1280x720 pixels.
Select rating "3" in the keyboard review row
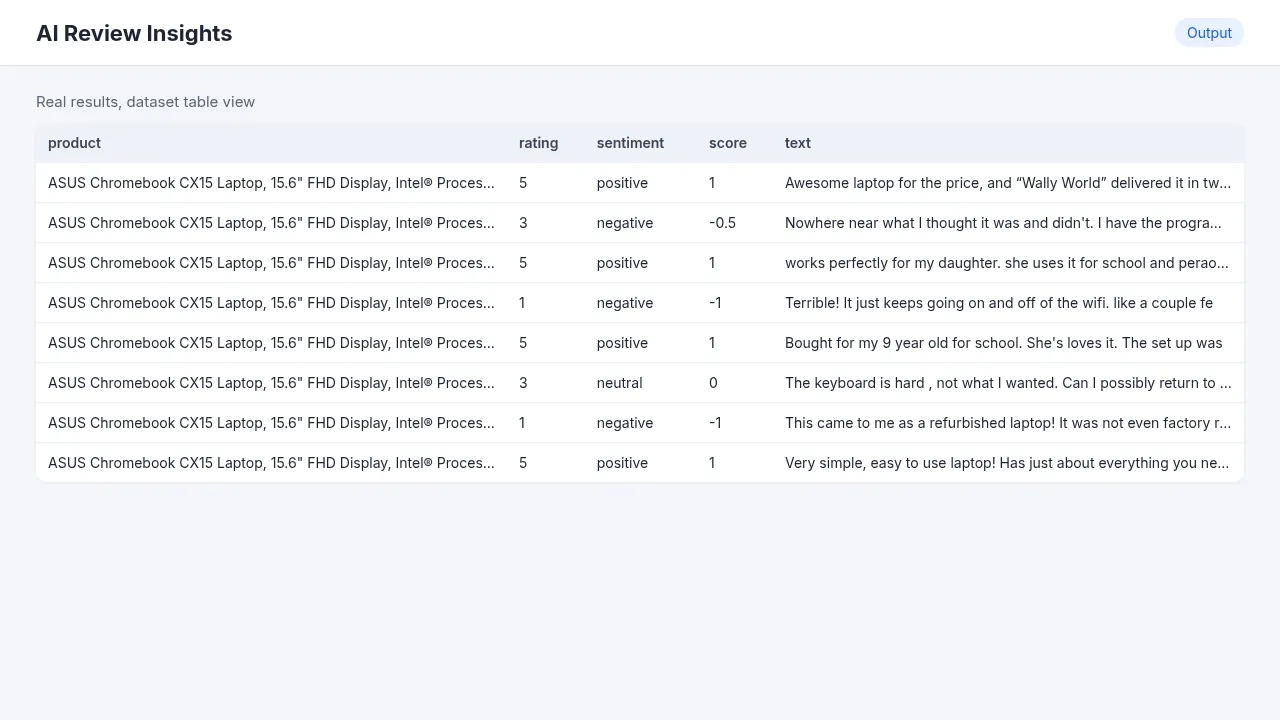click(523, 383)
